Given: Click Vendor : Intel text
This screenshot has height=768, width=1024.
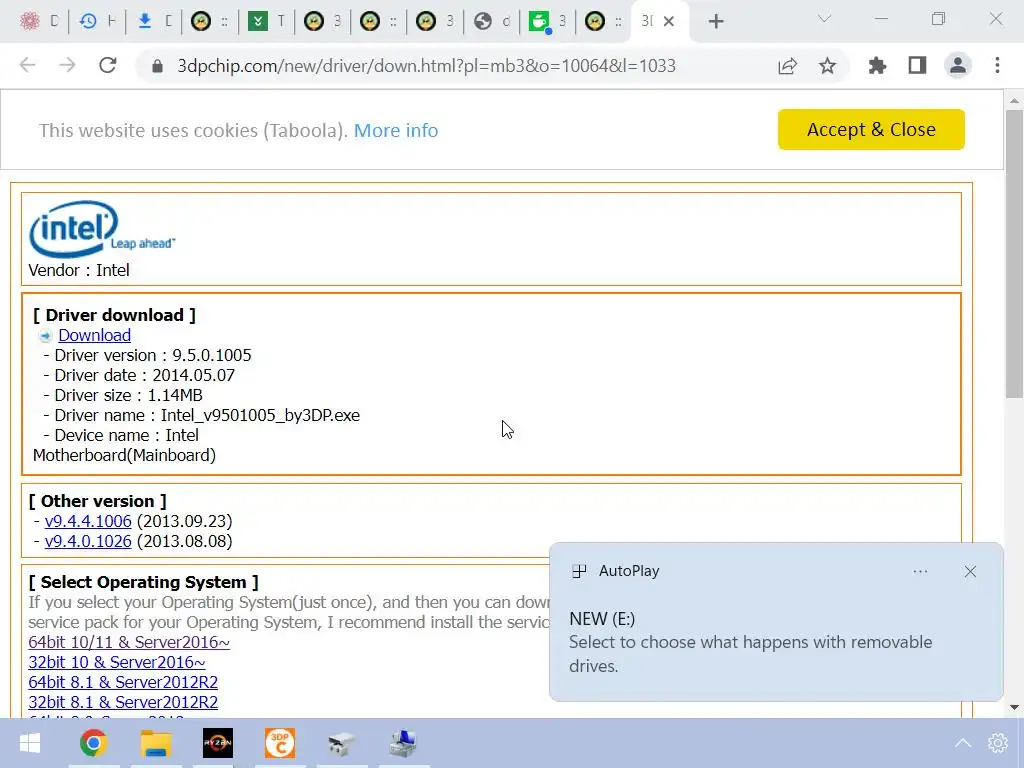Looking at the screenshot, I should pos(79,270).
